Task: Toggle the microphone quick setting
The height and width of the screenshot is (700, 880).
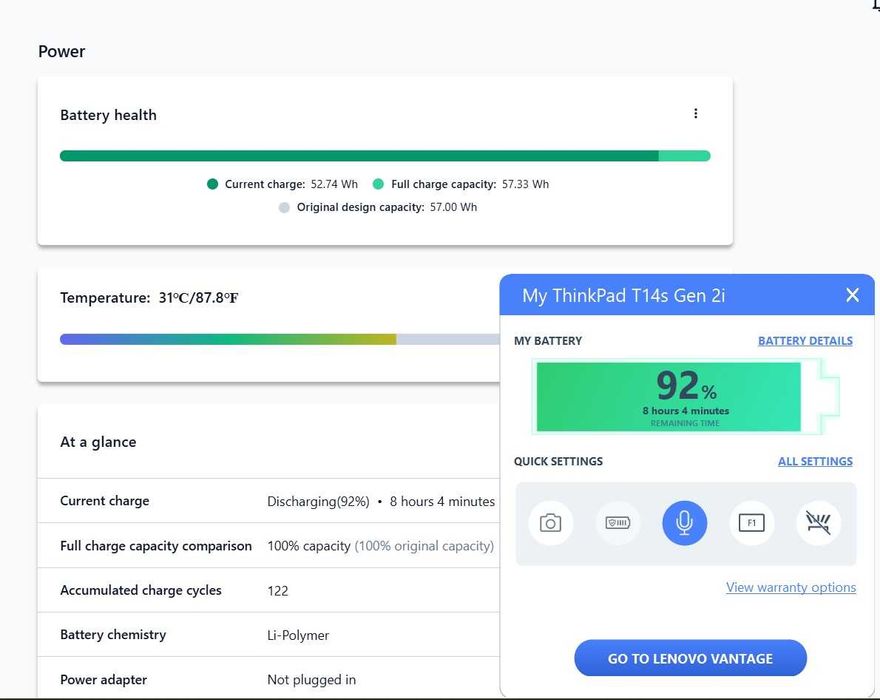Action: click(684, 523)
